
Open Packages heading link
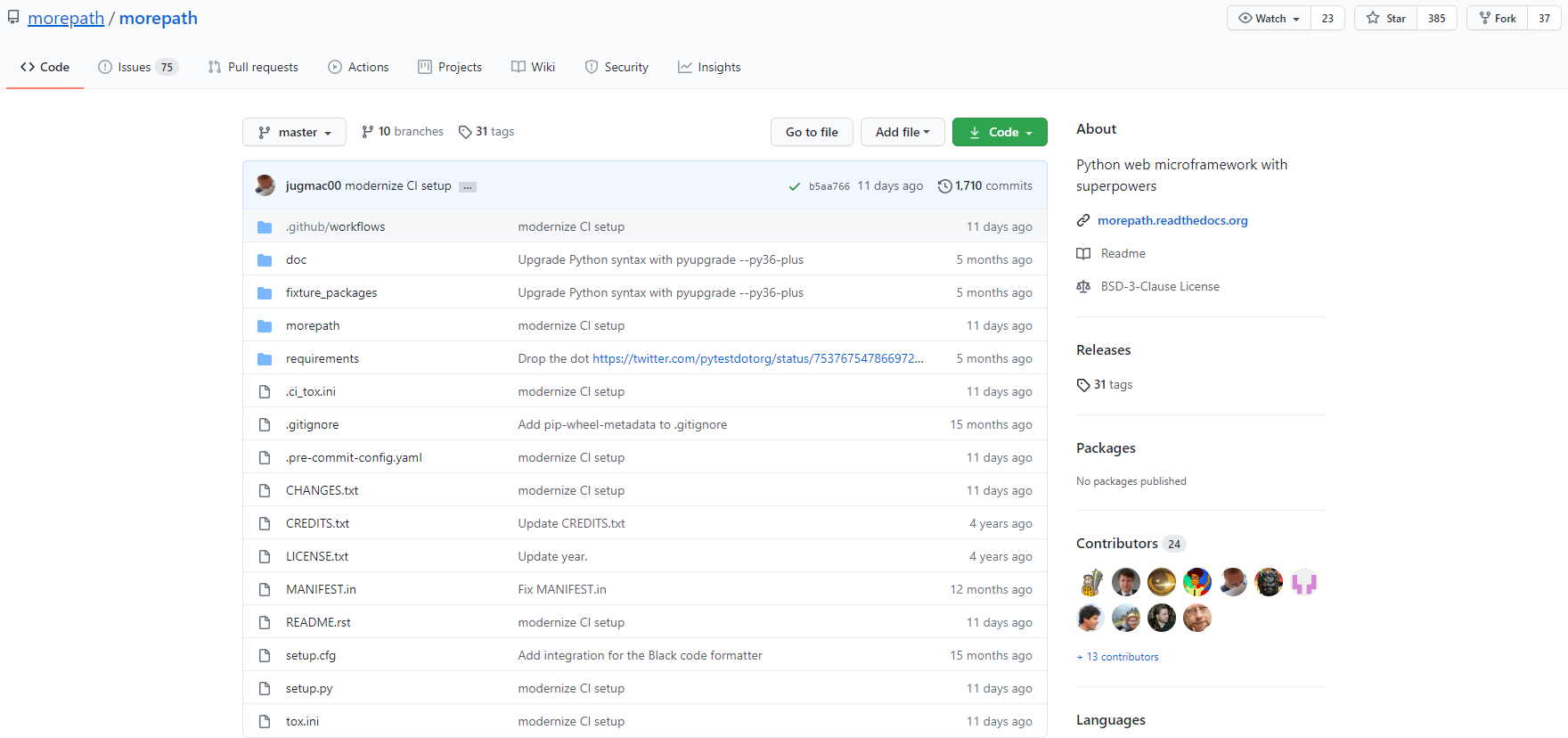[x=1106, y=448]
